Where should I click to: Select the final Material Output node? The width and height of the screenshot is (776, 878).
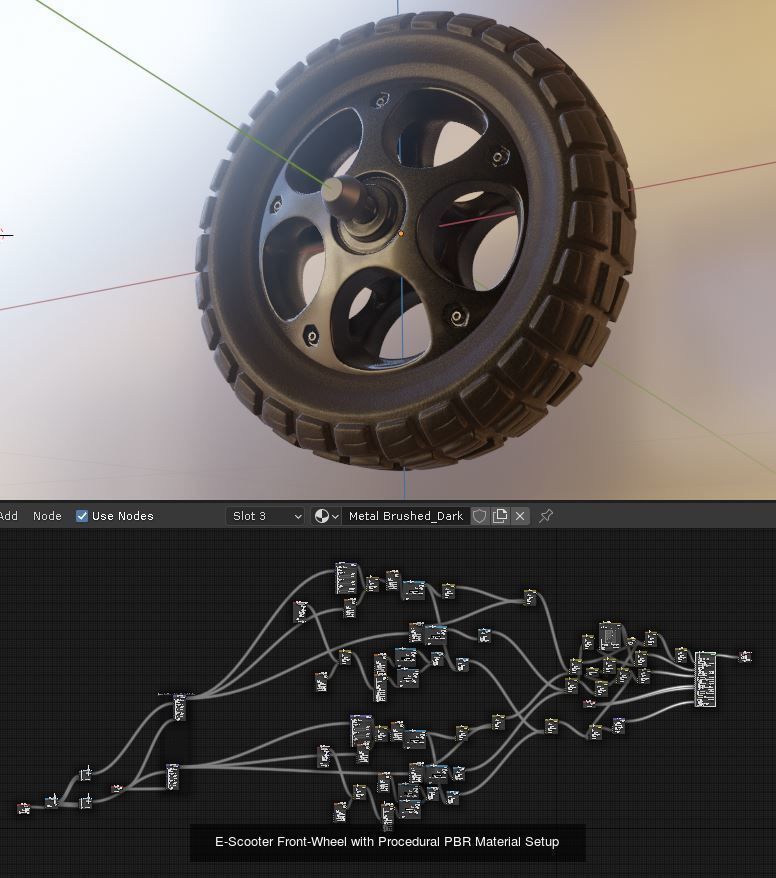(745, 656)
